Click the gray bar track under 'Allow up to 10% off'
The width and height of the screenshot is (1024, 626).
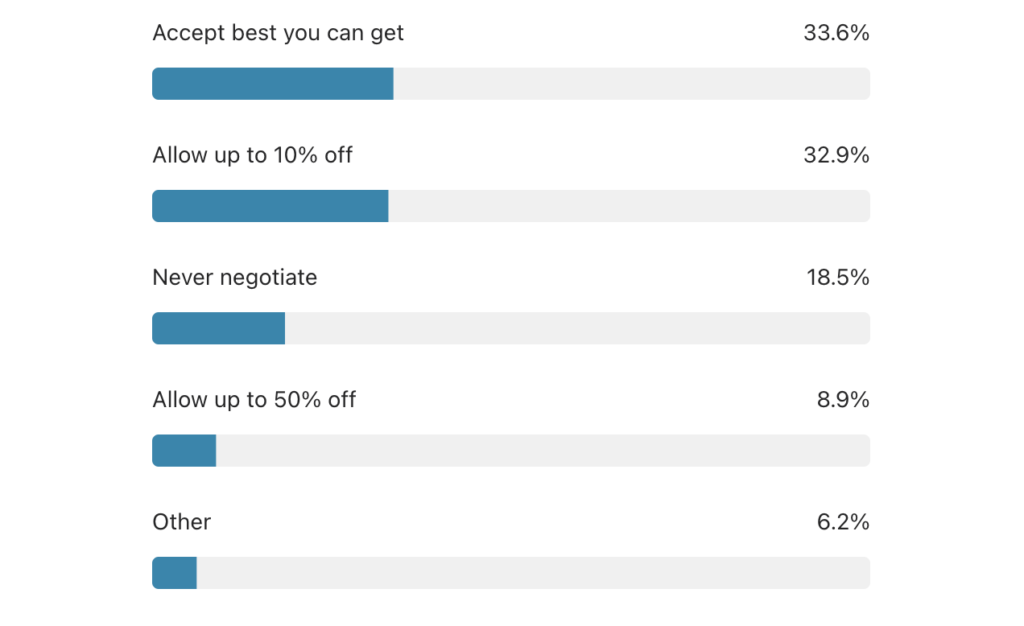pos(629,206)
